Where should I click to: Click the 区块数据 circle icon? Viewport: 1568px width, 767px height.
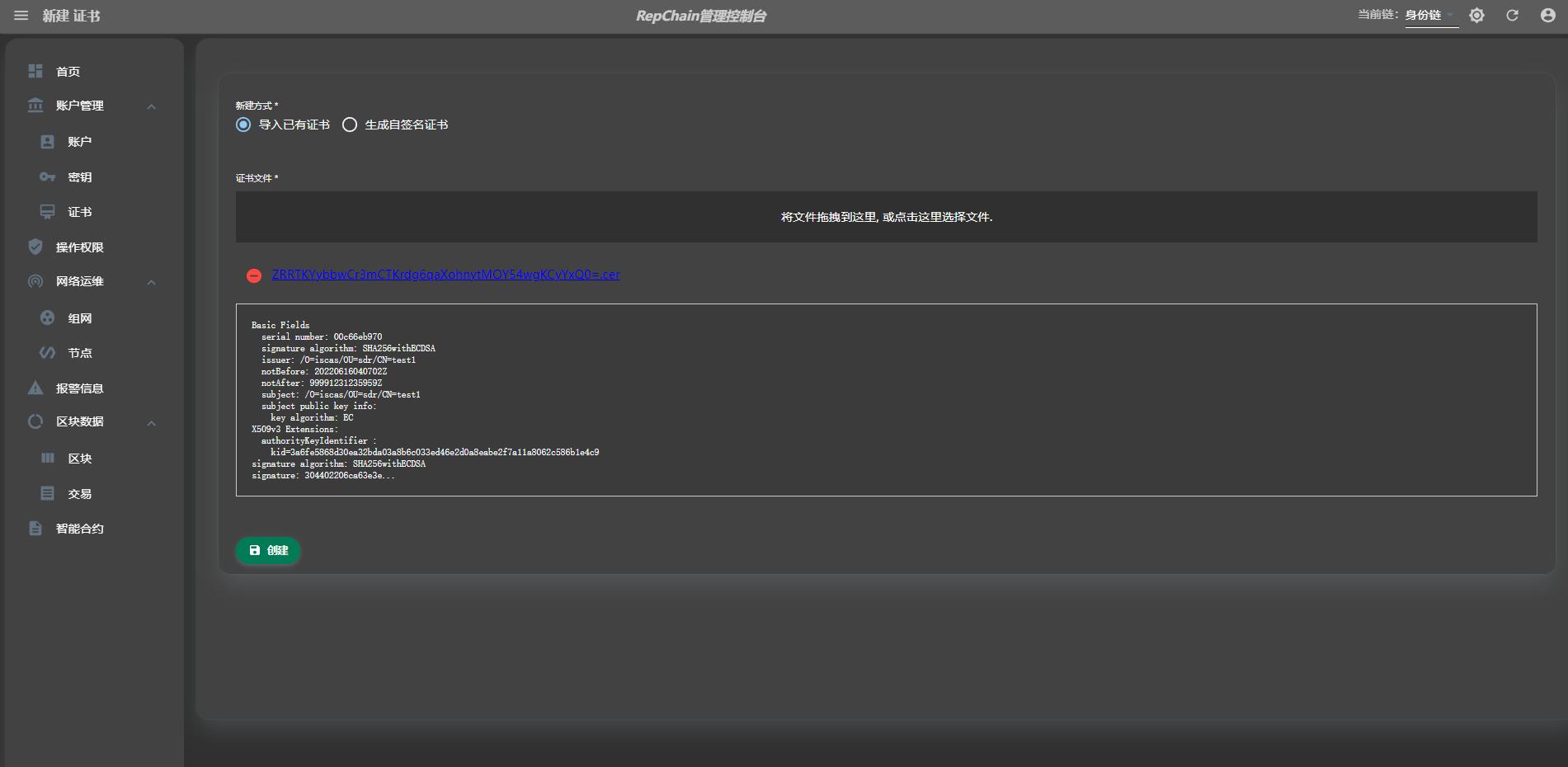[x=35, y=421]
